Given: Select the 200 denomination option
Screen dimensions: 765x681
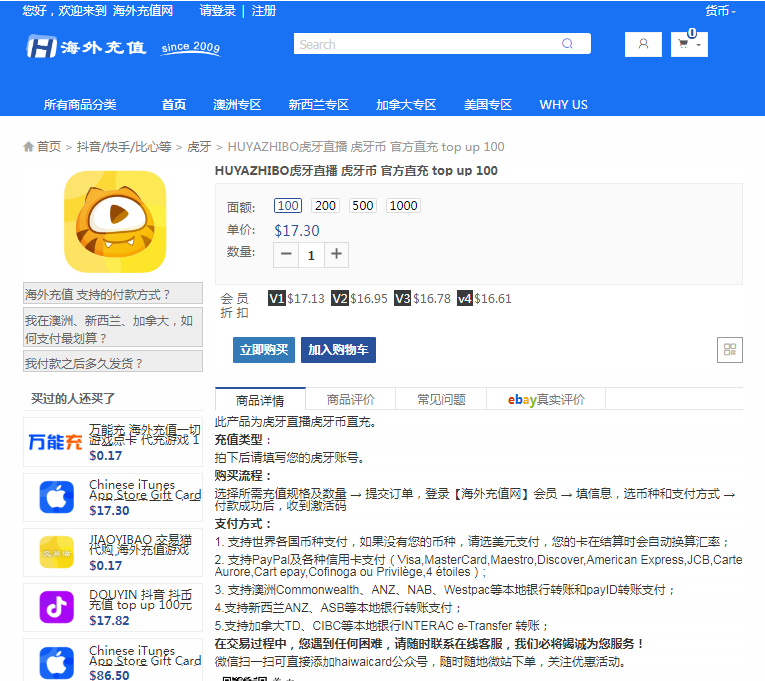Looking at the screenshot, I should pos(325,206).
